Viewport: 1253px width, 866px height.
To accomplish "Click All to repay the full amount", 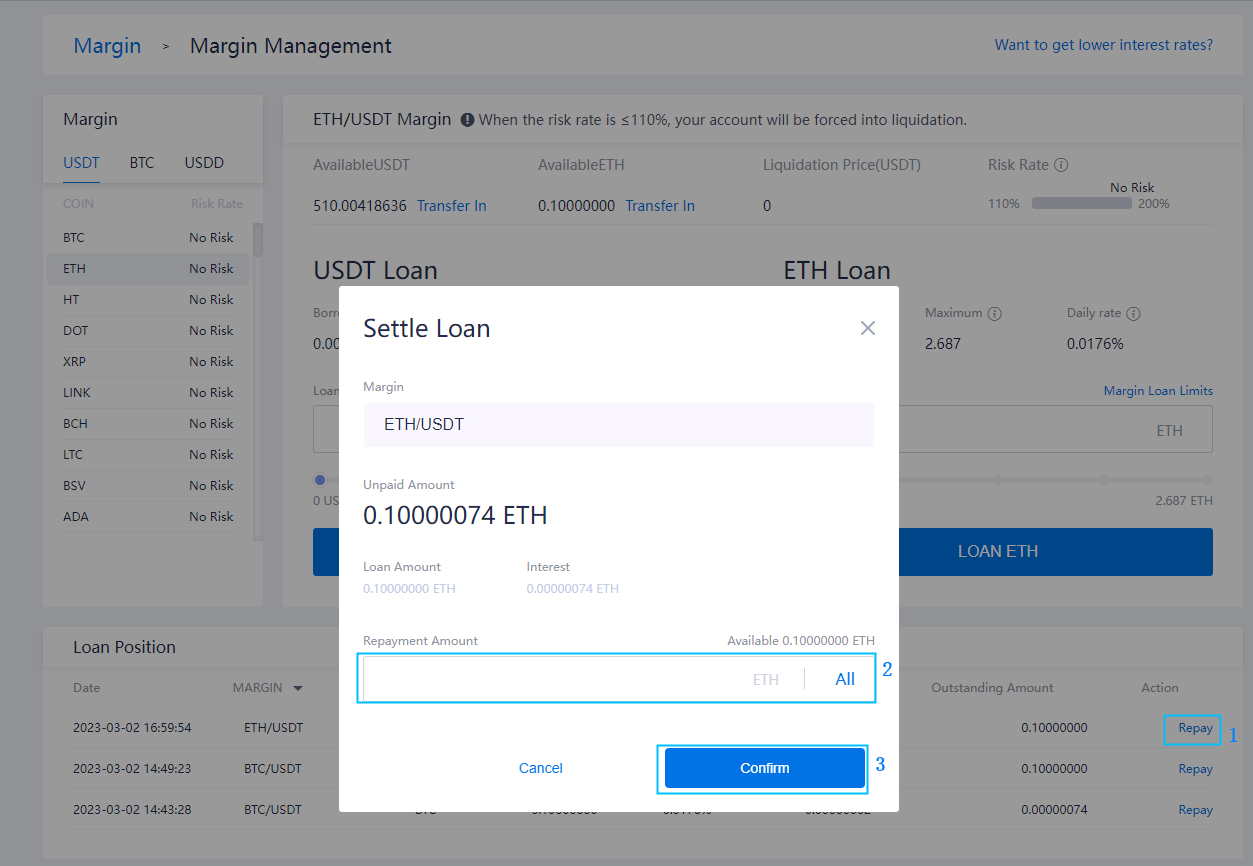I will (x=844, y=679).
